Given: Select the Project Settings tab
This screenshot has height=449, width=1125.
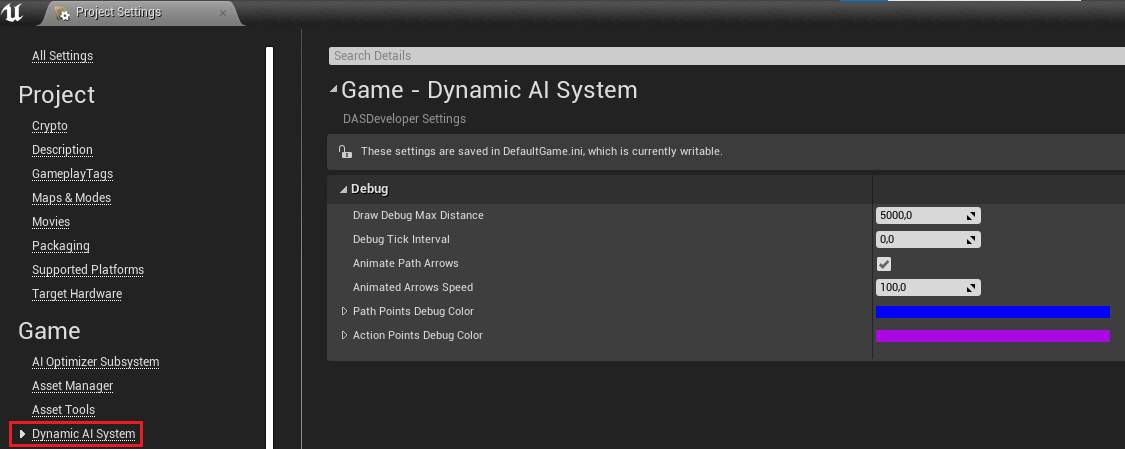Looking at the screenshot, I should point(118,13).
